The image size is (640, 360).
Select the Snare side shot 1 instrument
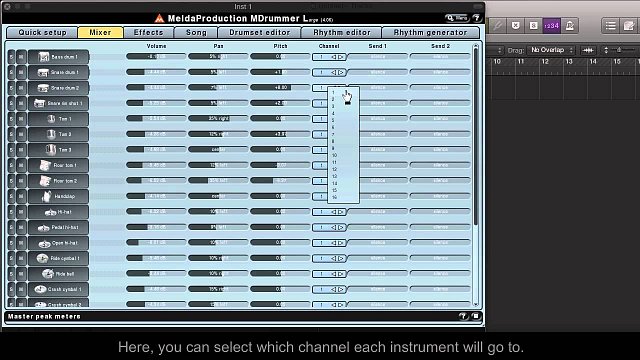58,103
